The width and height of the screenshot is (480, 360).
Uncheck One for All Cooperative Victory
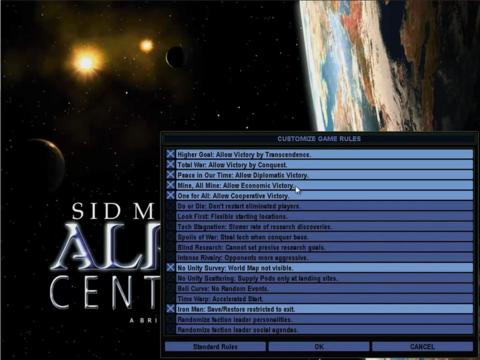[319, 196]
